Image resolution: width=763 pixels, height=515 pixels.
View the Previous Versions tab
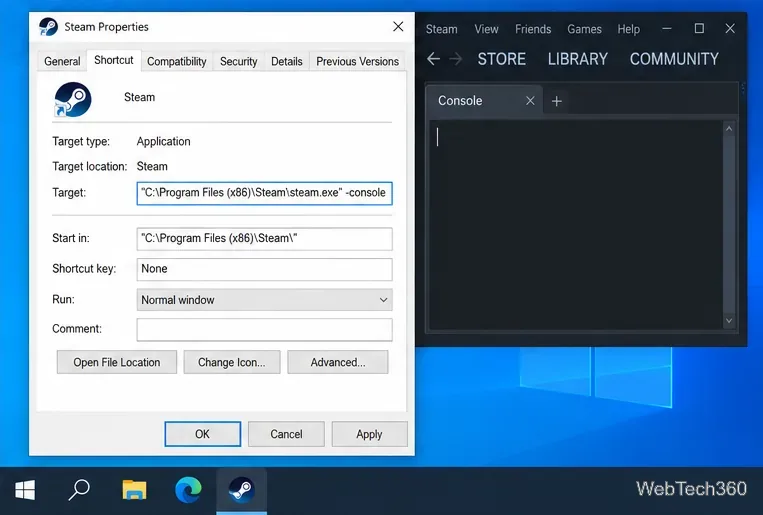point(357,61)
